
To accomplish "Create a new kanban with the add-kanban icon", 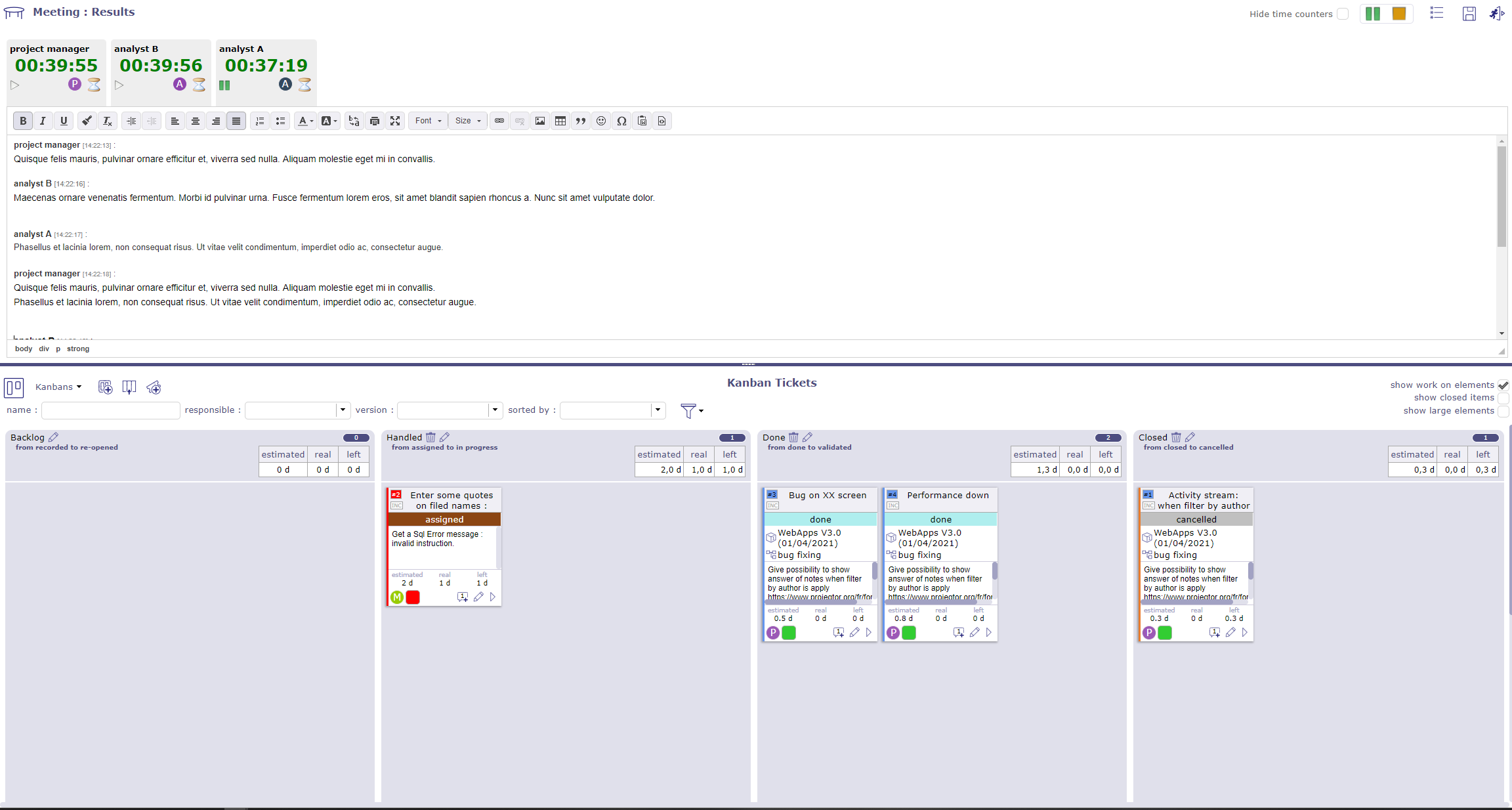I will click(x=105, y=387).
